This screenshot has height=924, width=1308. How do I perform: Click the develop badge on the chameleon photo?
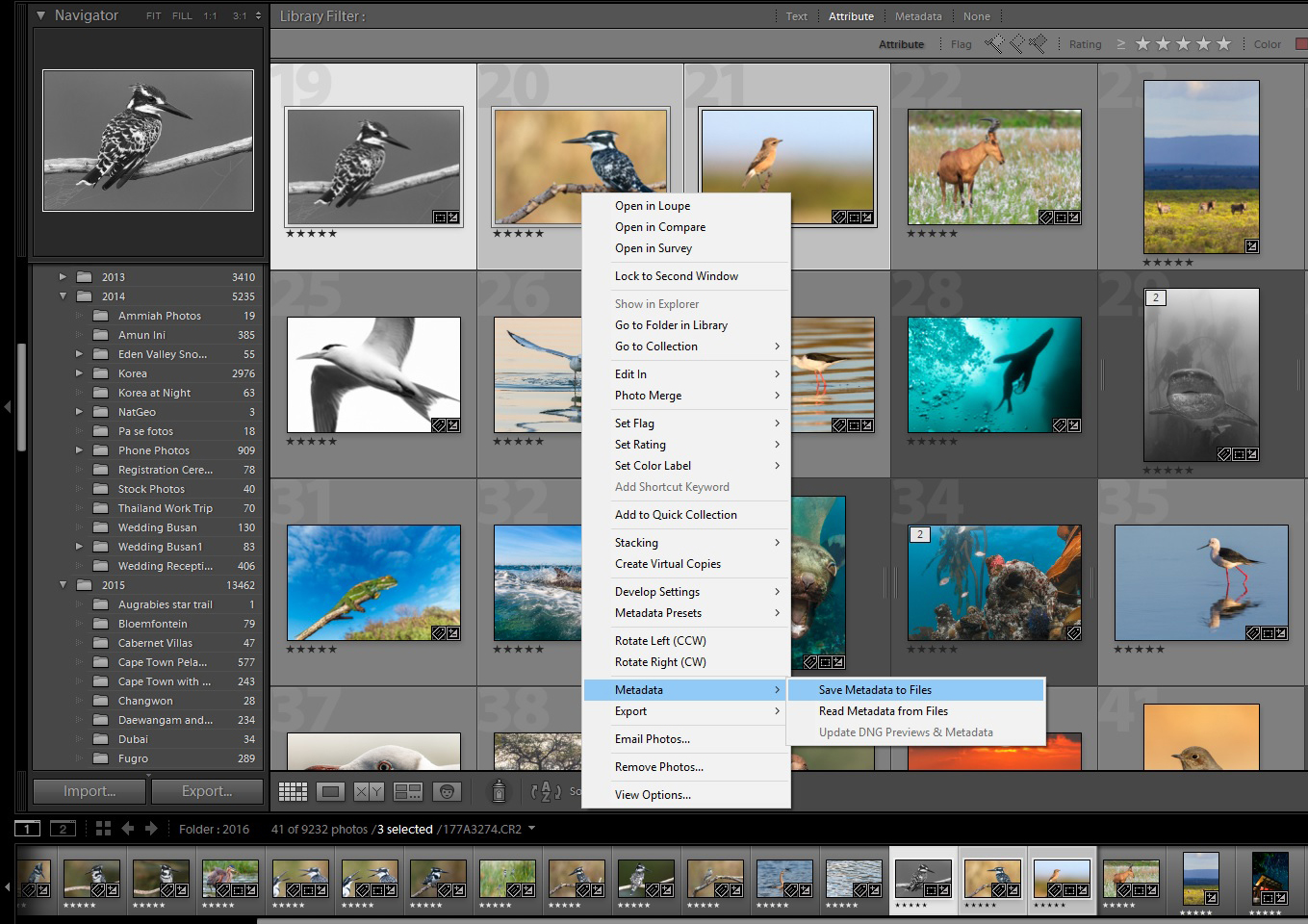coord(452,633)
